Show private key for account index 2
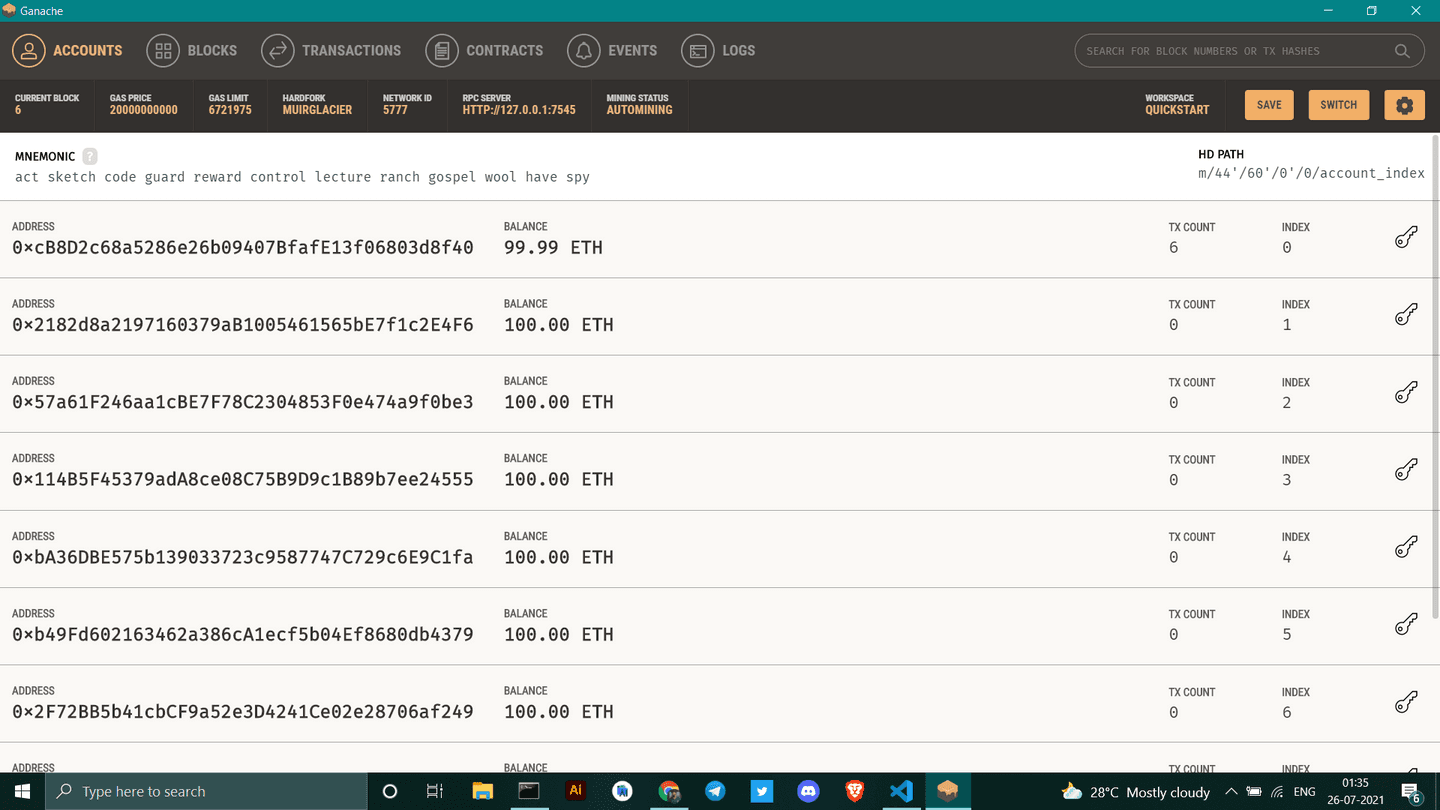 coord(1406,393)
